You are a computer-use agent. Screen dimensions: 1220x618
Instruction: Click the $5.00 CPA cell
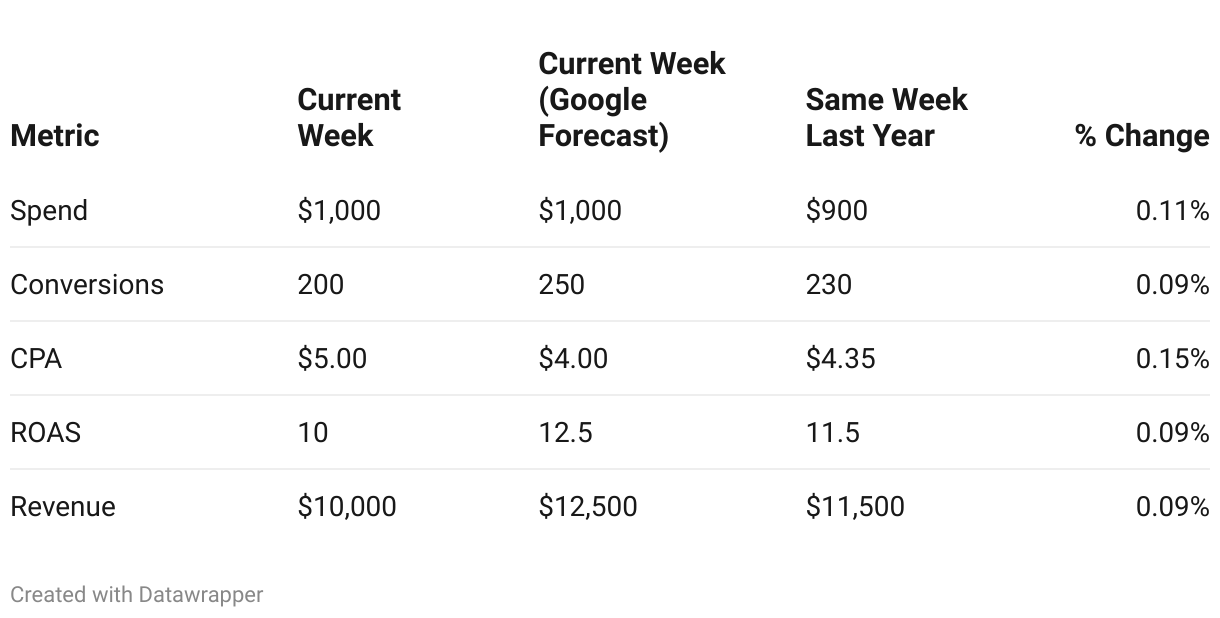[x=332, y=358]
